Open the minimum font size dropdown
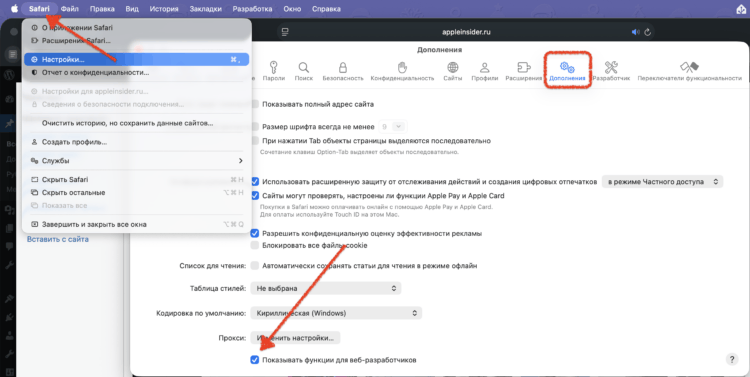750x377 pixels. tap(392, 127)
